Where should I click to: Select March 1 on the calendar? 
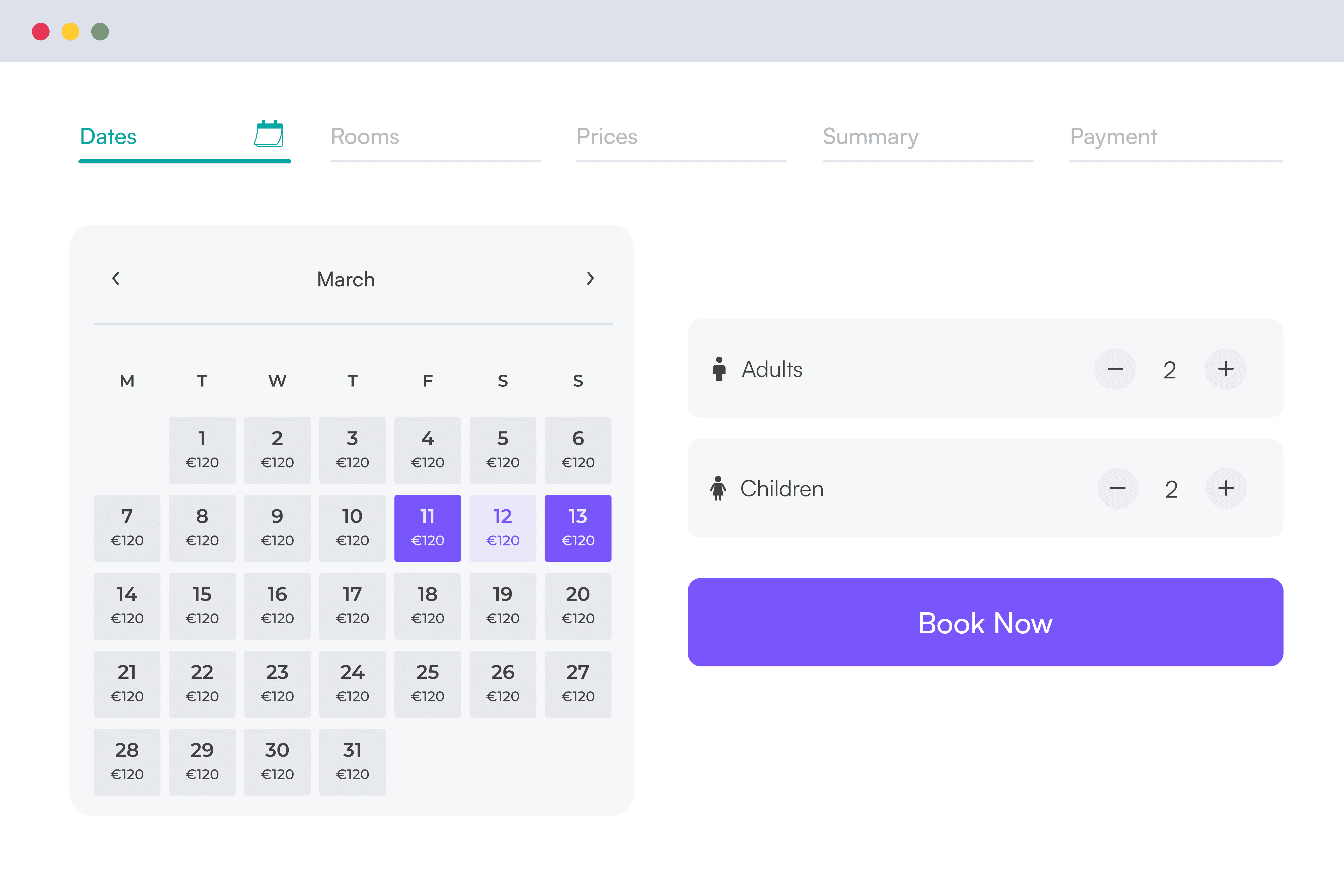click(202, 450)
